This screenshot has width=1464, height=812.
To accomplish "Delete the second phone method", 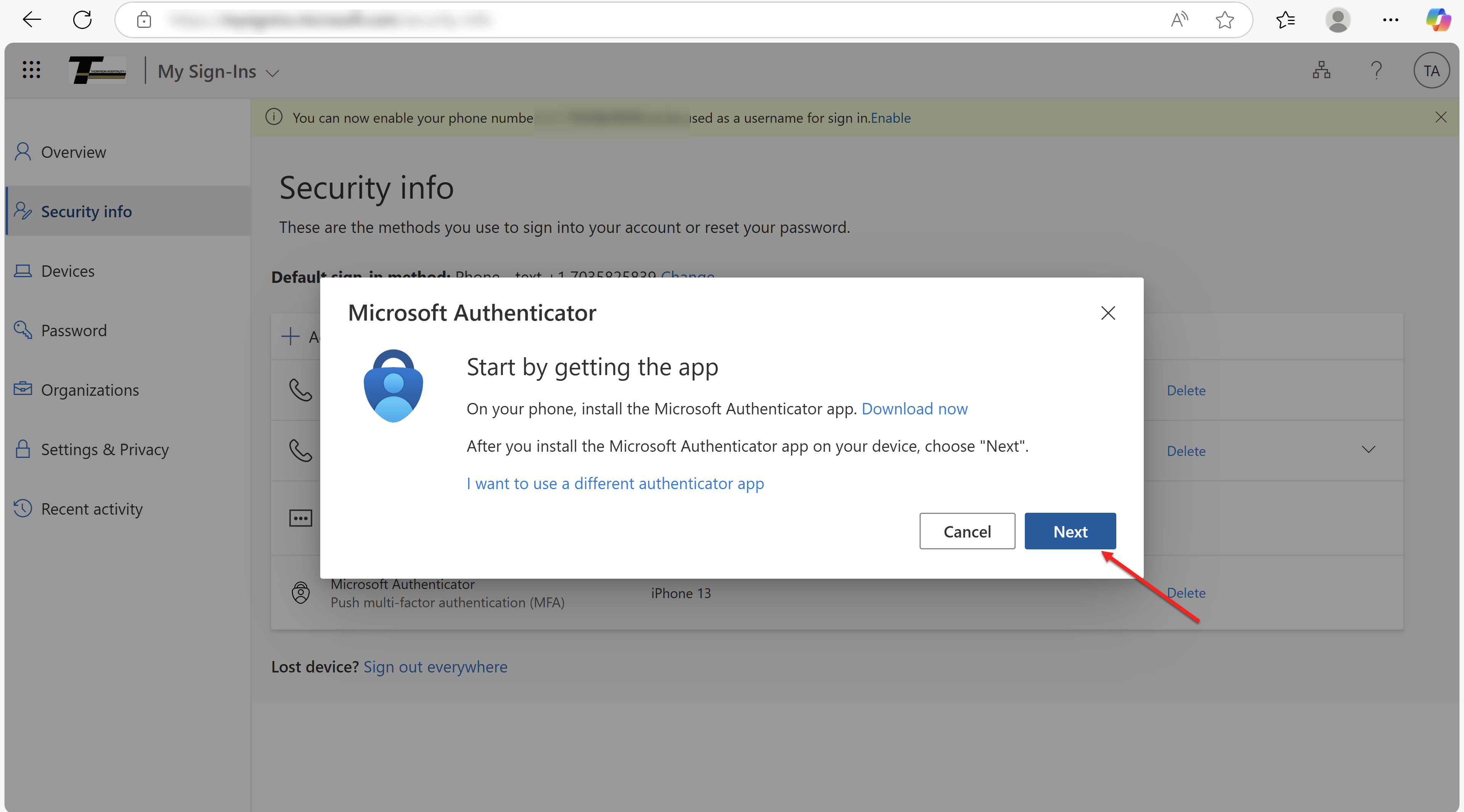I will pyautogui.click(x=1186, y=451).
